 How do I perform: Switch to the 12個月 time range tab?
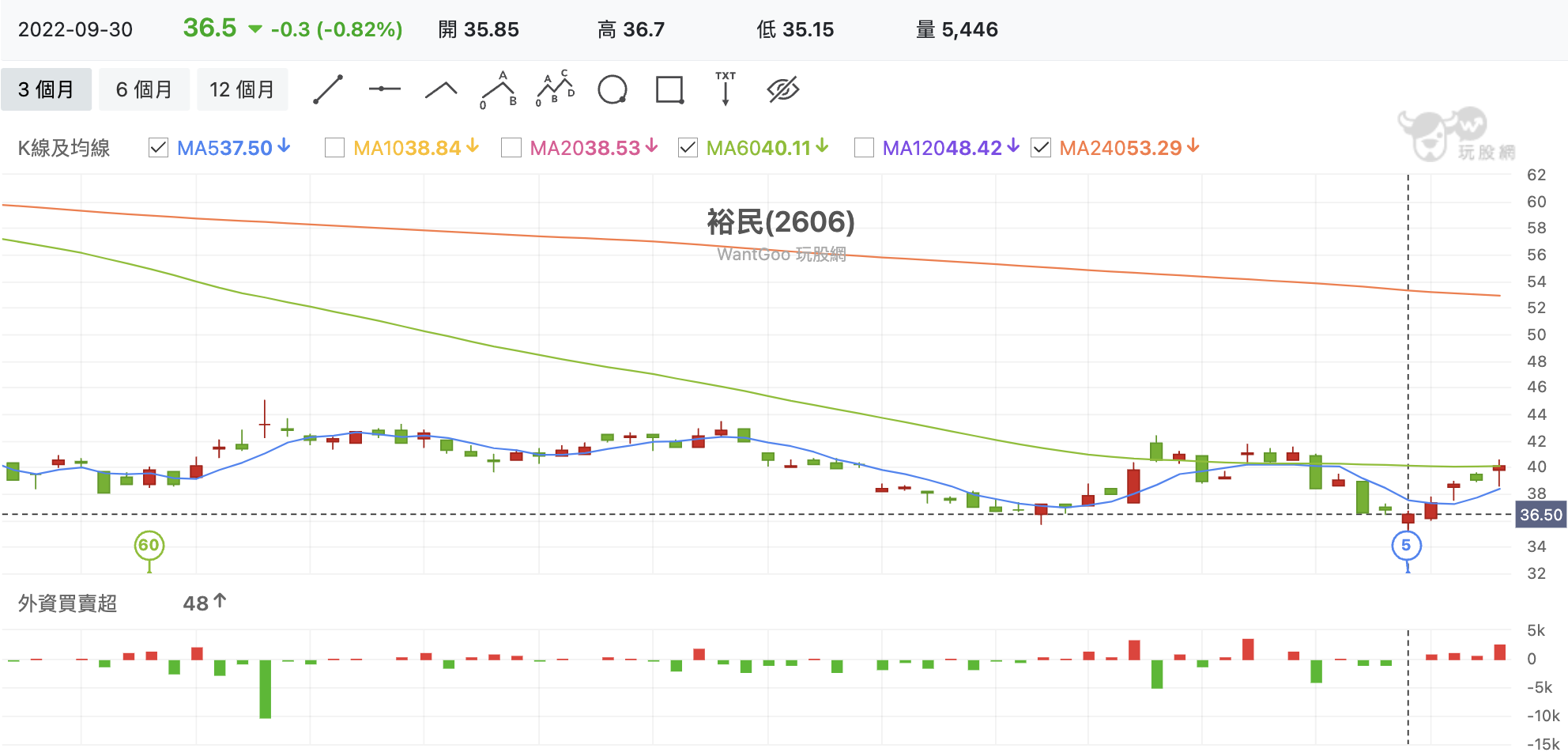(243, 89)
